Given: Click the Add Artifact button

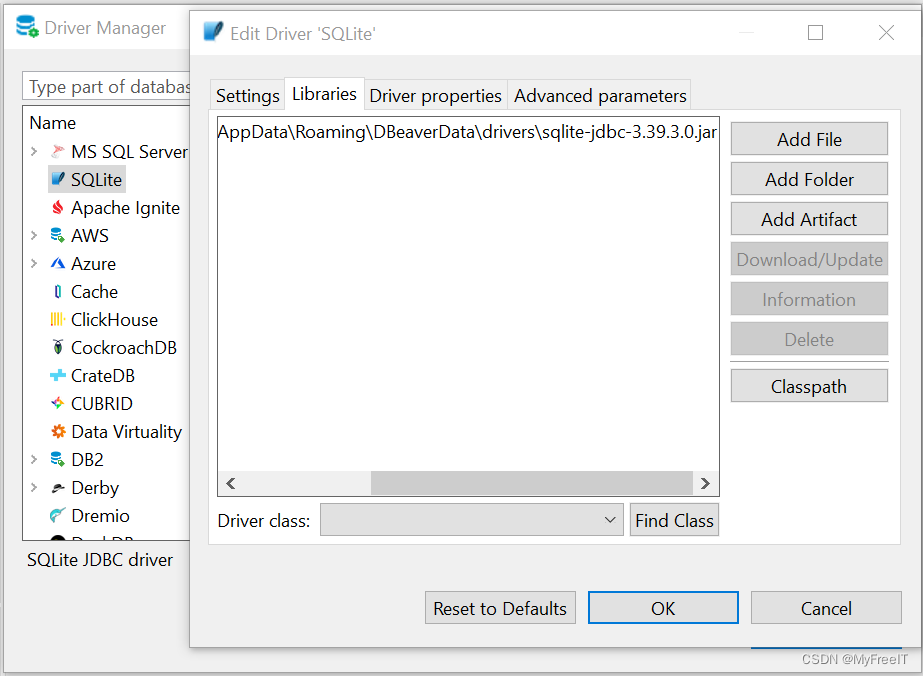Looking at the screenshot, I should (x=809, y=219).
